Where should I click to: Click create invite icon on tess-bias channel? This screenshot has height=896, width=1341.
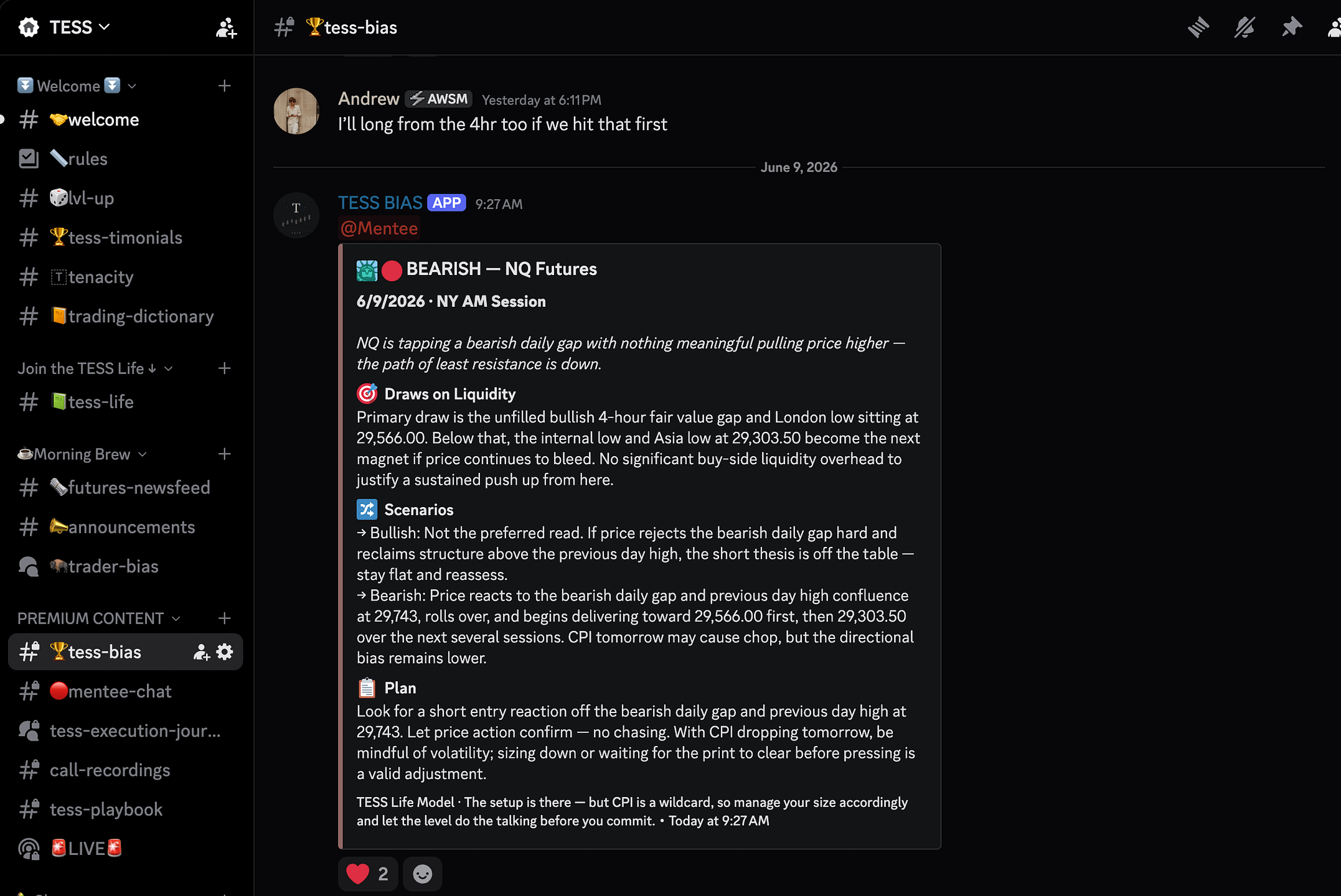201,651
